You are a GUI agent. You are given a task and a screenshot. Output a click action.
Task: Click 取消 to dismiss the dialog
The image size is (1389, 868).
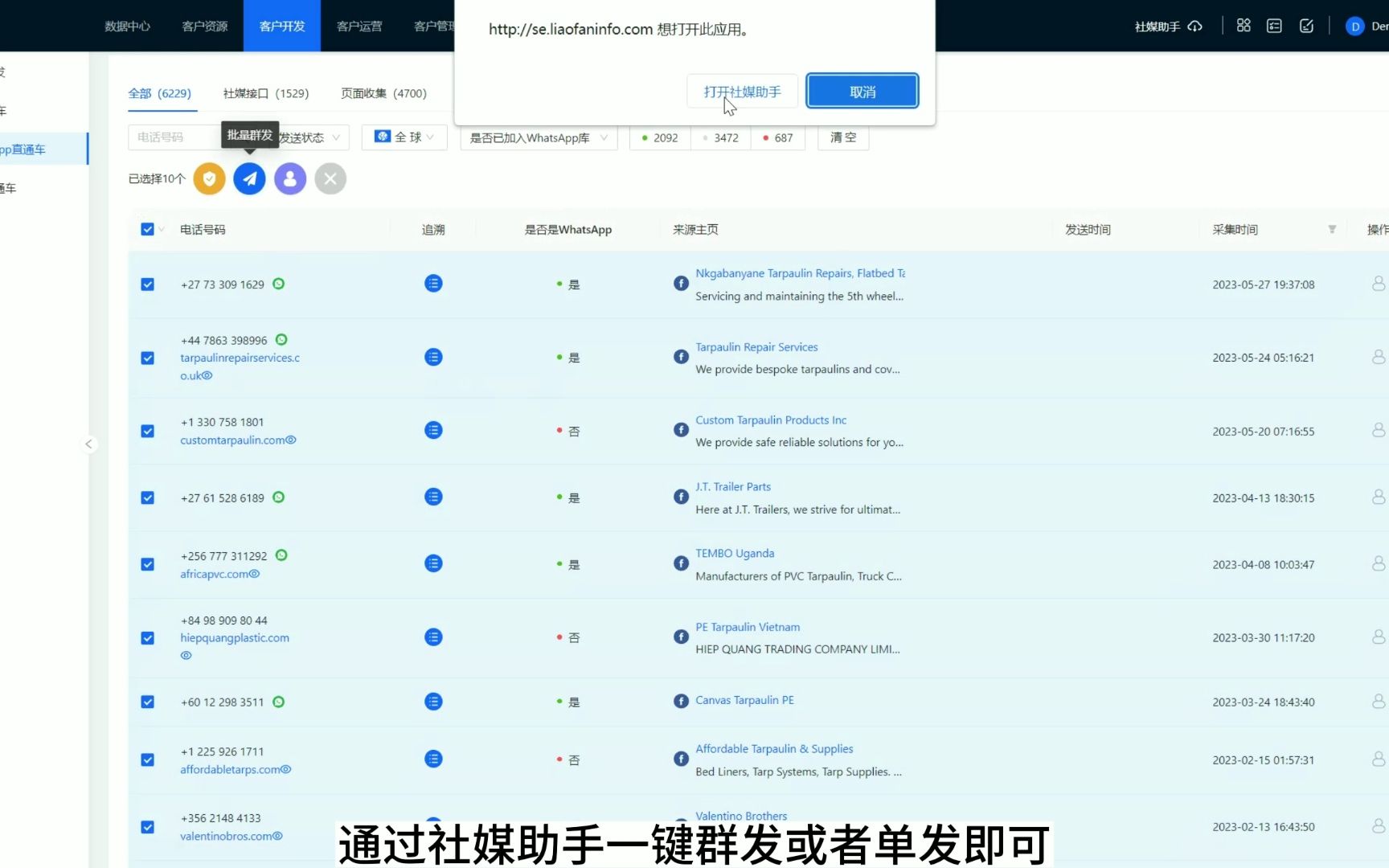(x=862, y=92)
